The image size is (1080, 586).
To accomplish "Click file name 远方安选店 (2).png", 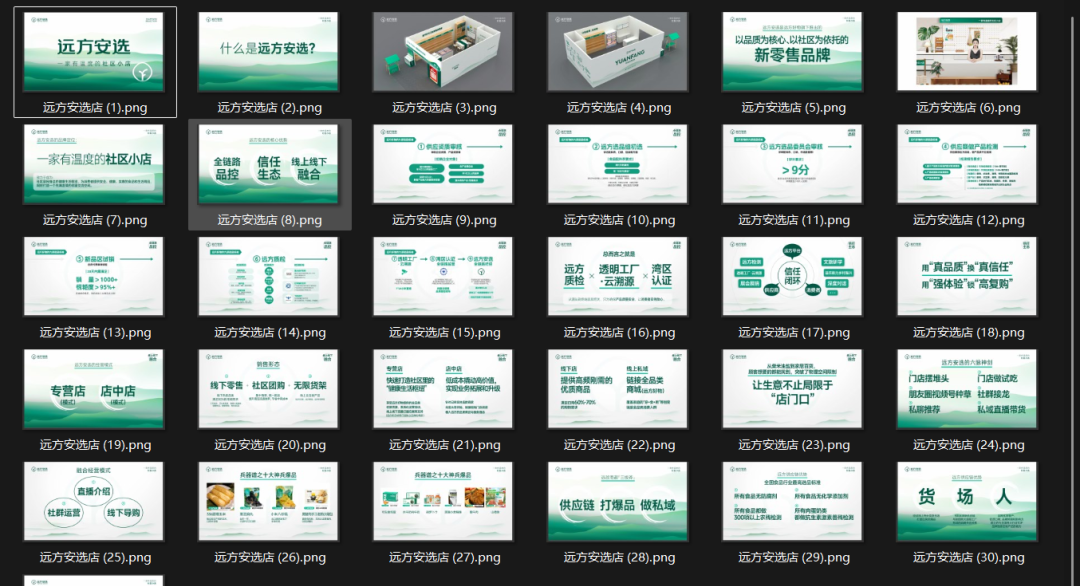I will (x=269, y=107).
